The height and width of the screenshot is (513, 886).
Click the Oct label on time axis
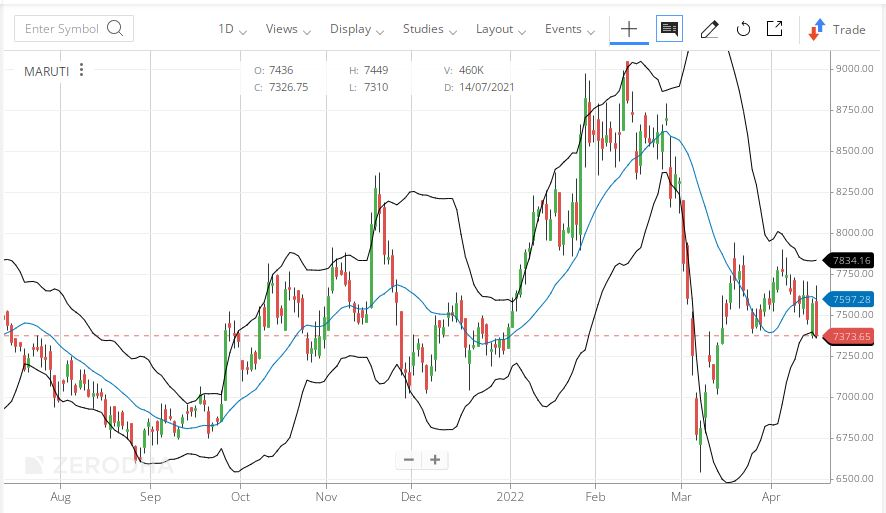click(240, 497)
